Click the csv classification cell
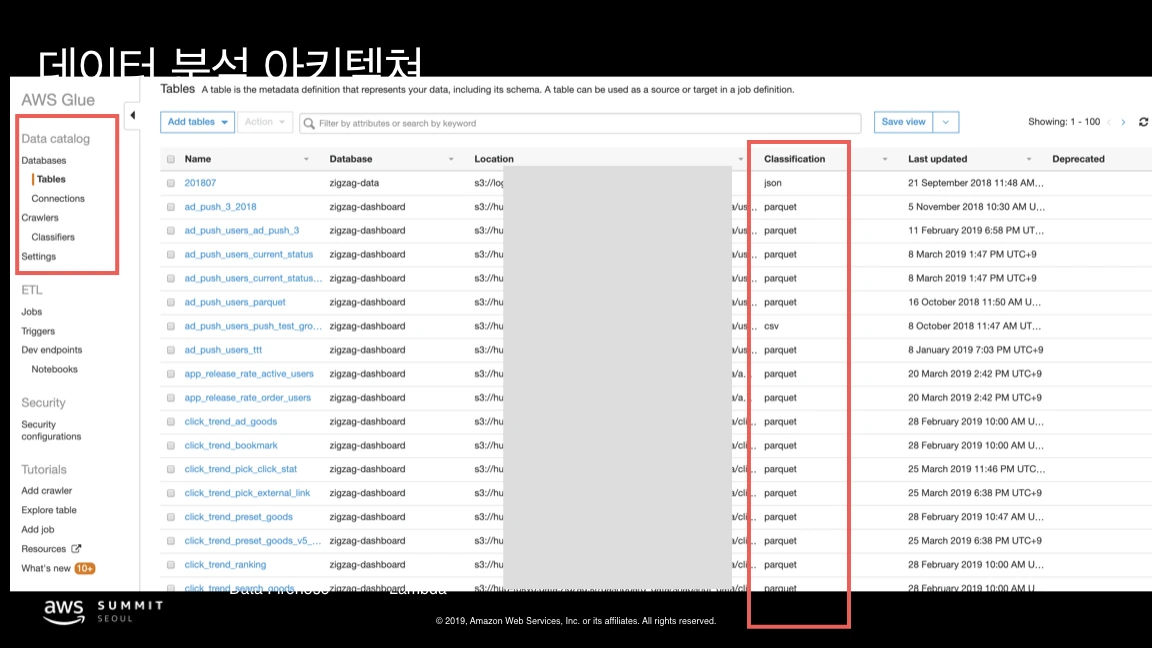 click(771, 326)
